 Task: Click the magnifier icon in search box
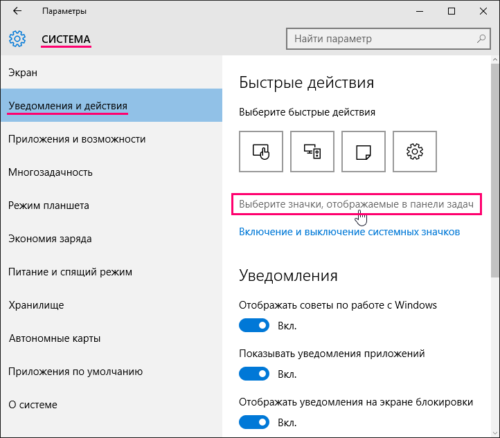click(481, 39)
